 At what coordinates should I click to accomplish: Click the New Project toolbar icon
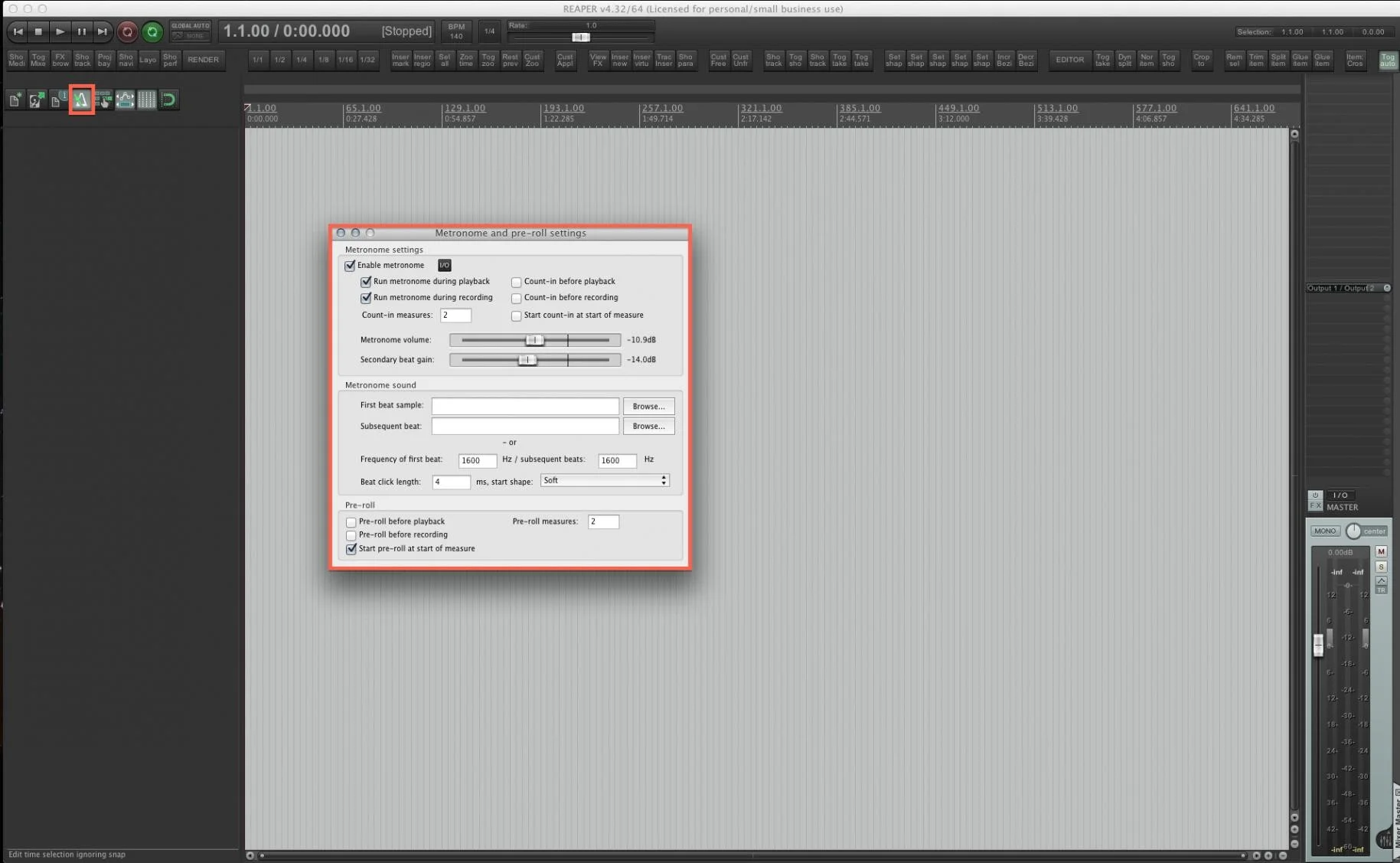(x=15, y=100)
